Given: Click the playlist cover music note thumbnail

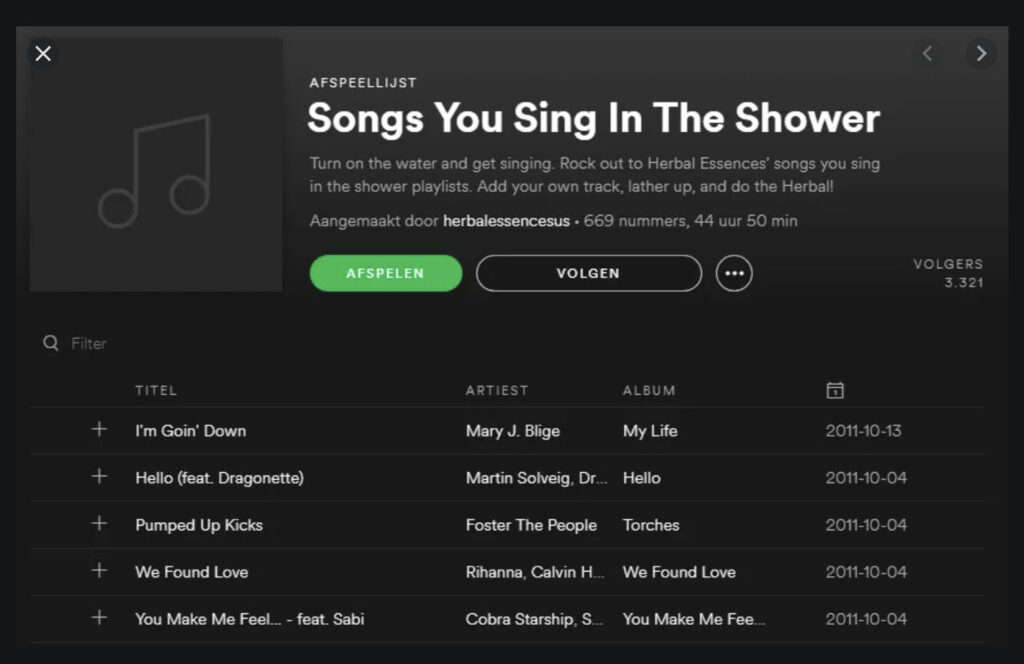Looking at the screenshot, I should point(156,165).
